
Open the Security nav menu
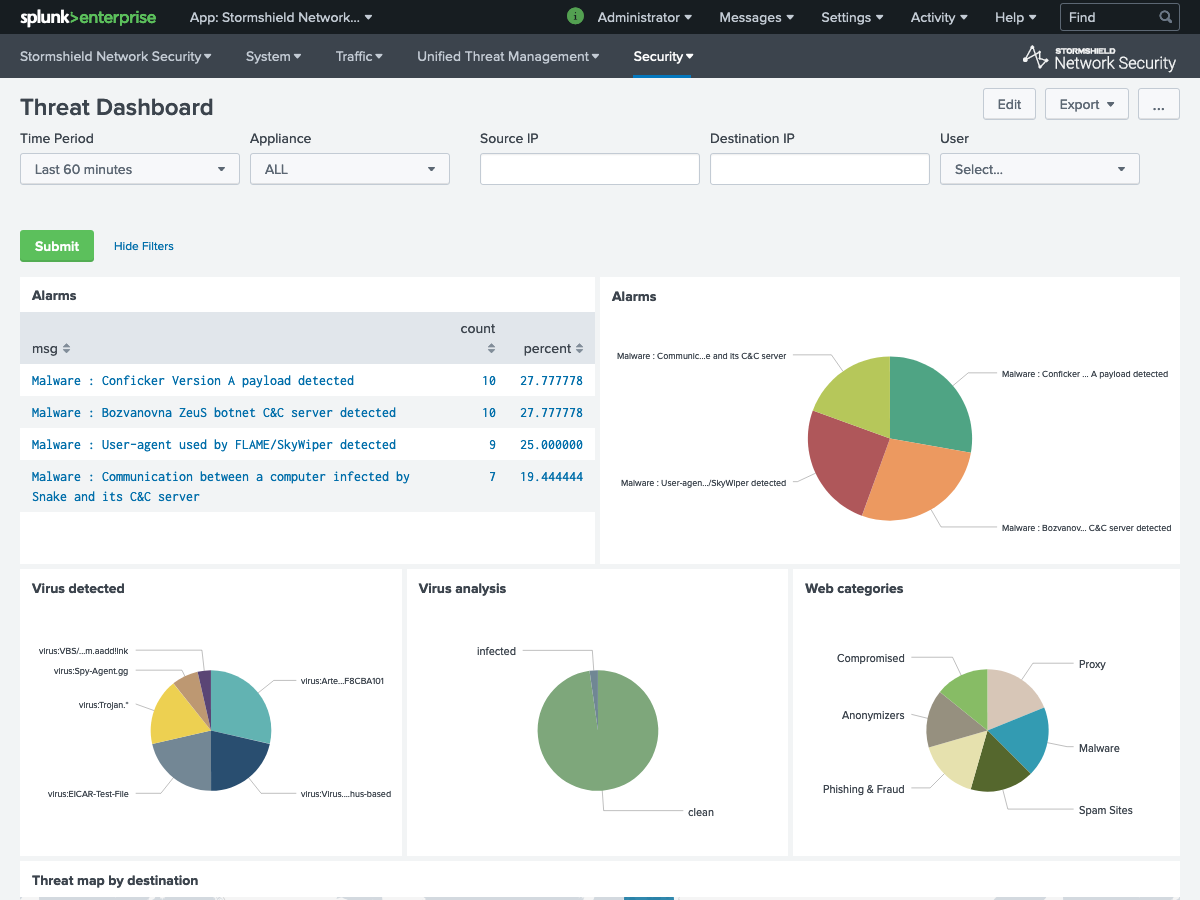click(x=663, y=56)
